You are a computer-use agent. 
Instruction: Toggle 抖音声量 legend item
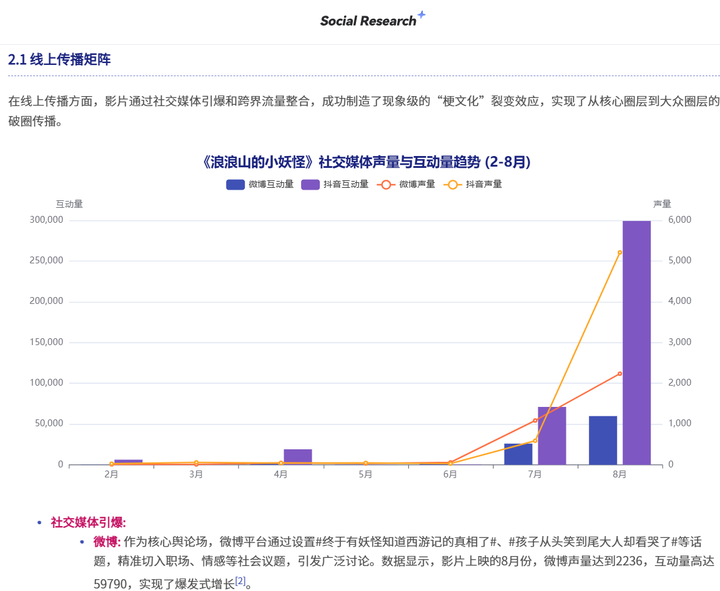(x=472, y=184)
